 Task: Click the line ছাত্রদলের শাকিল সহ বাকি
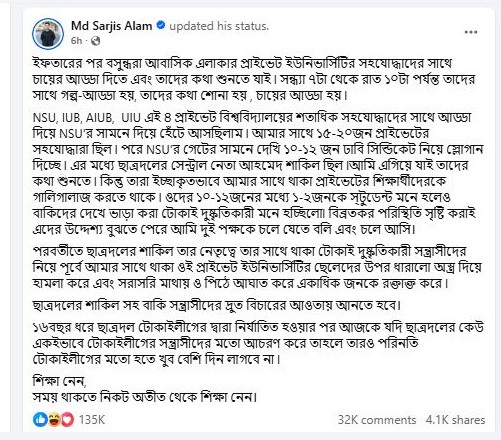(216, 305)
